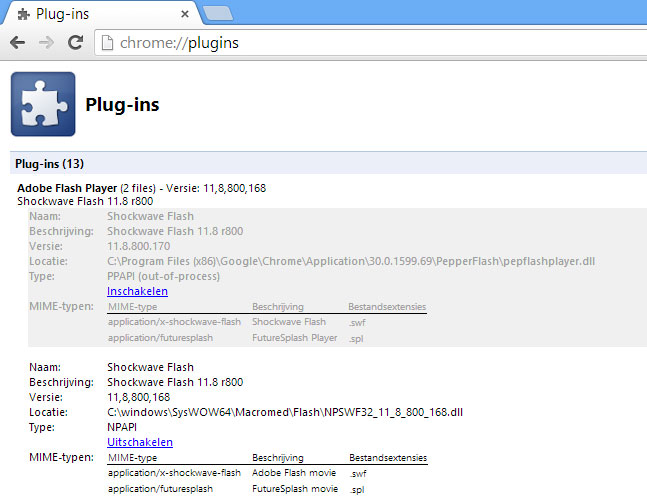Reload the plugins page
647x504 pixels.
[76, 43]
